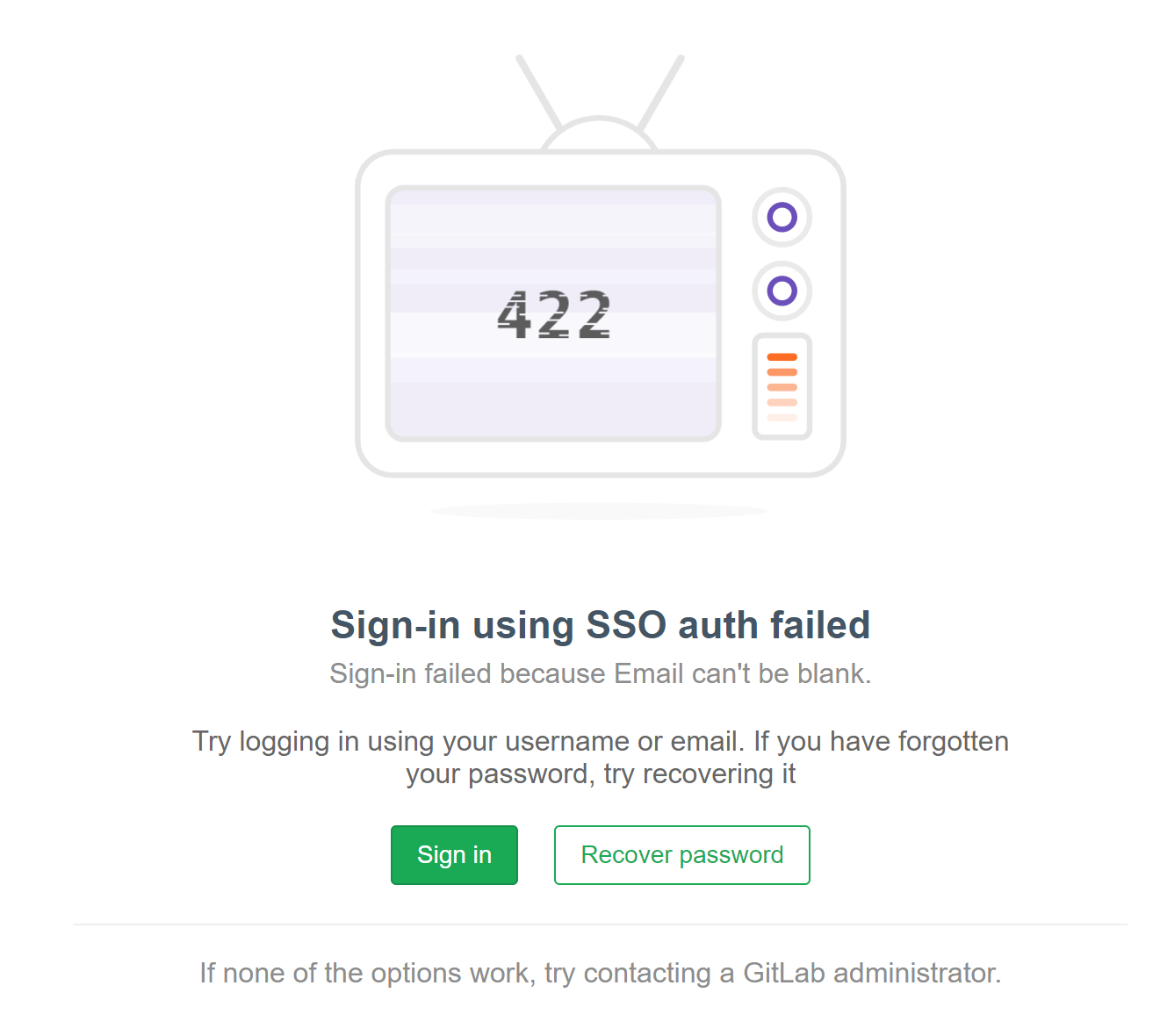1160x1036 pixels.
Task: Click the green Sign in button
Action: coord(454,855)
